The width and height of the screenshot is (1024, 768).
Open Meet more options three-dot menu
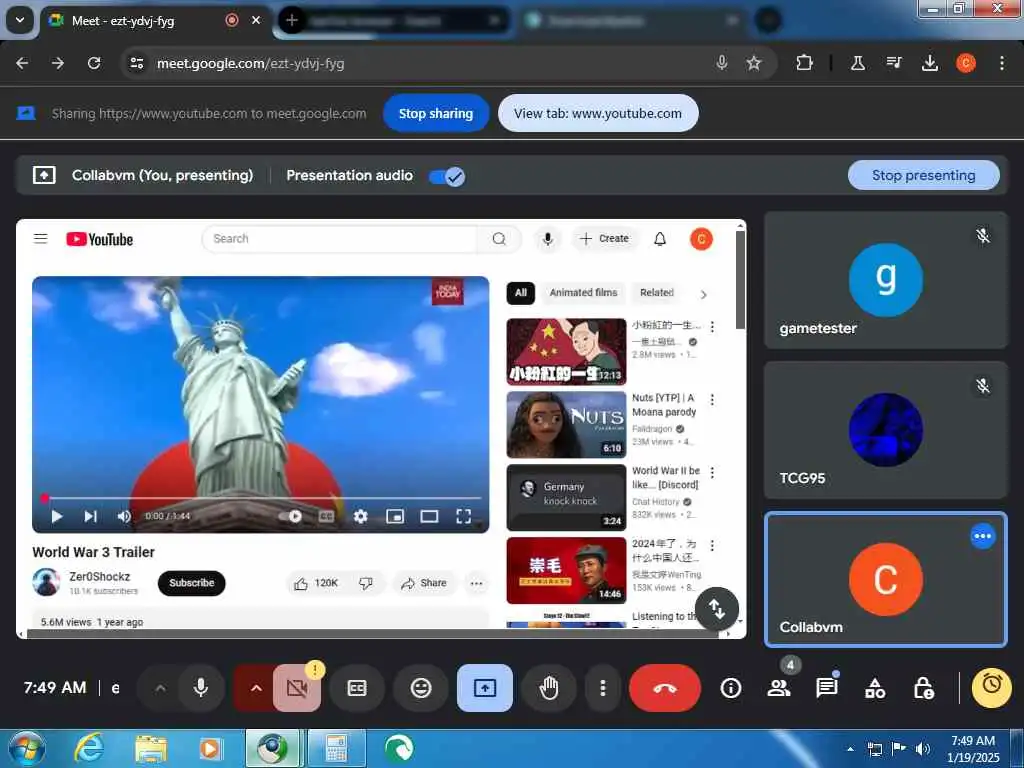point(603,688)
